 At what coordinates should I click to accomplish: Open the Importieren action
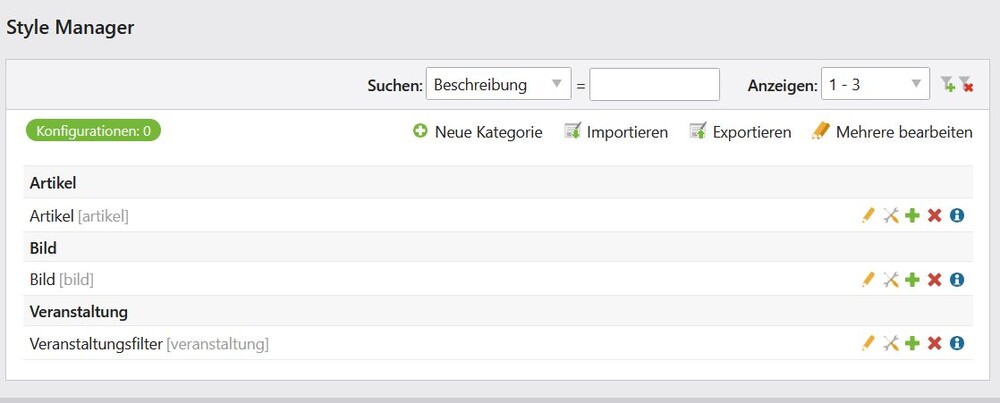[616, 131]
